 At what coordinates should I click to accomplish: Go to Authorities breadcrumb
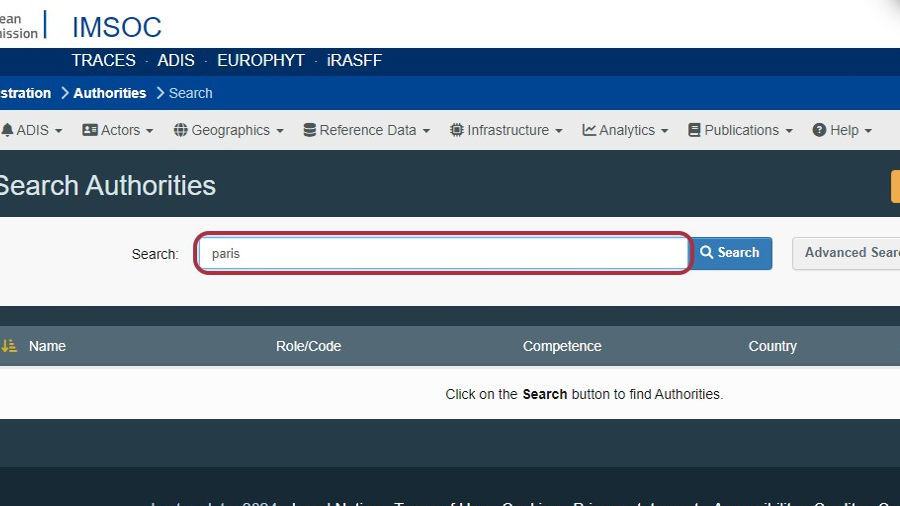pyautogui.click(x=110, y=93)
